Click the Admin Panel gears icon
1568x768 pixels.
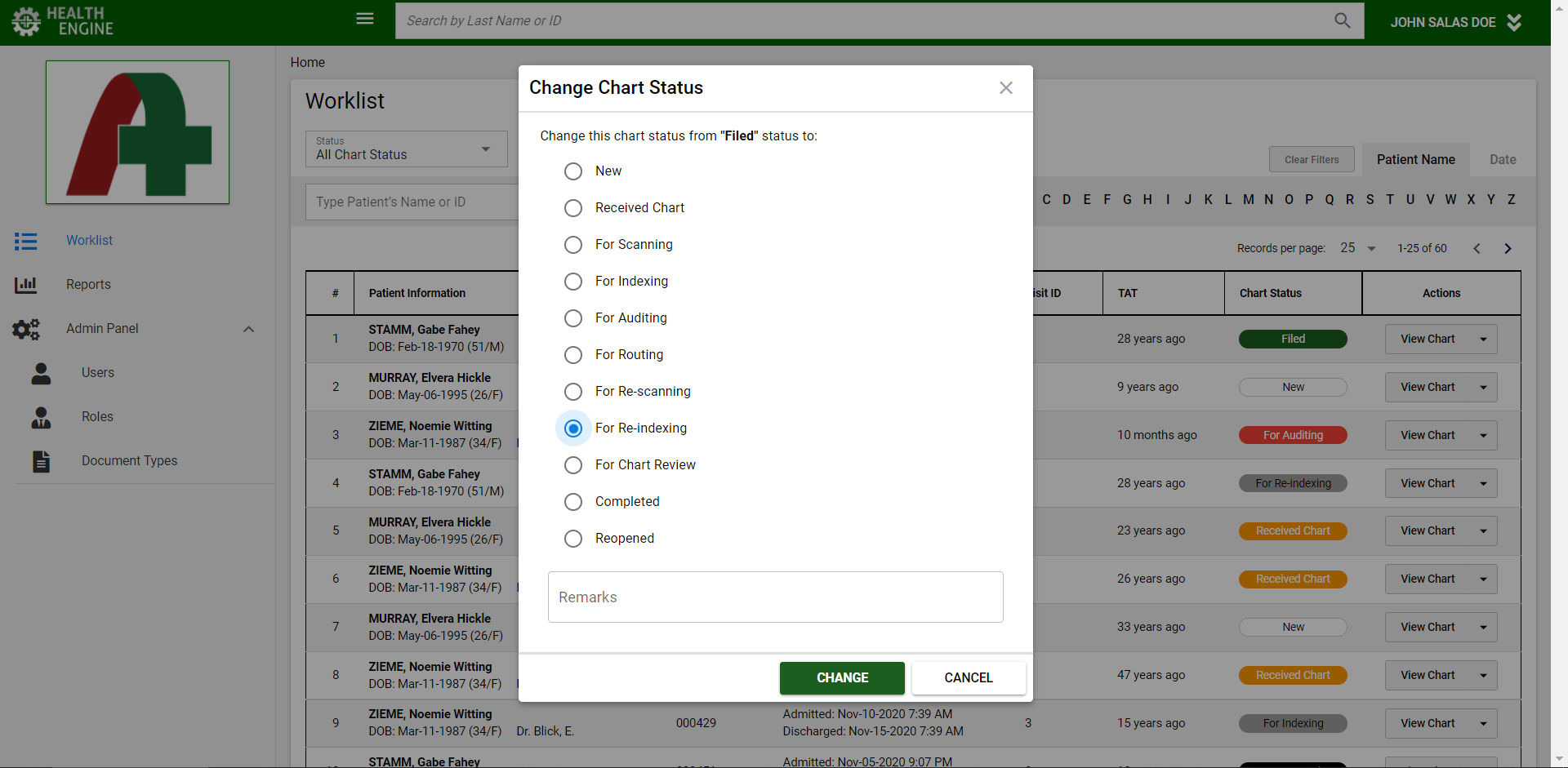(x=26, y=329)
